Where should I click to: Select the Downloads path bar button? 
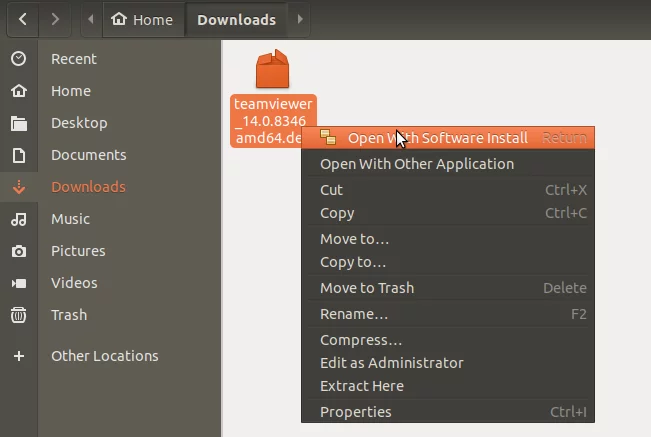[x=237, y=20]
